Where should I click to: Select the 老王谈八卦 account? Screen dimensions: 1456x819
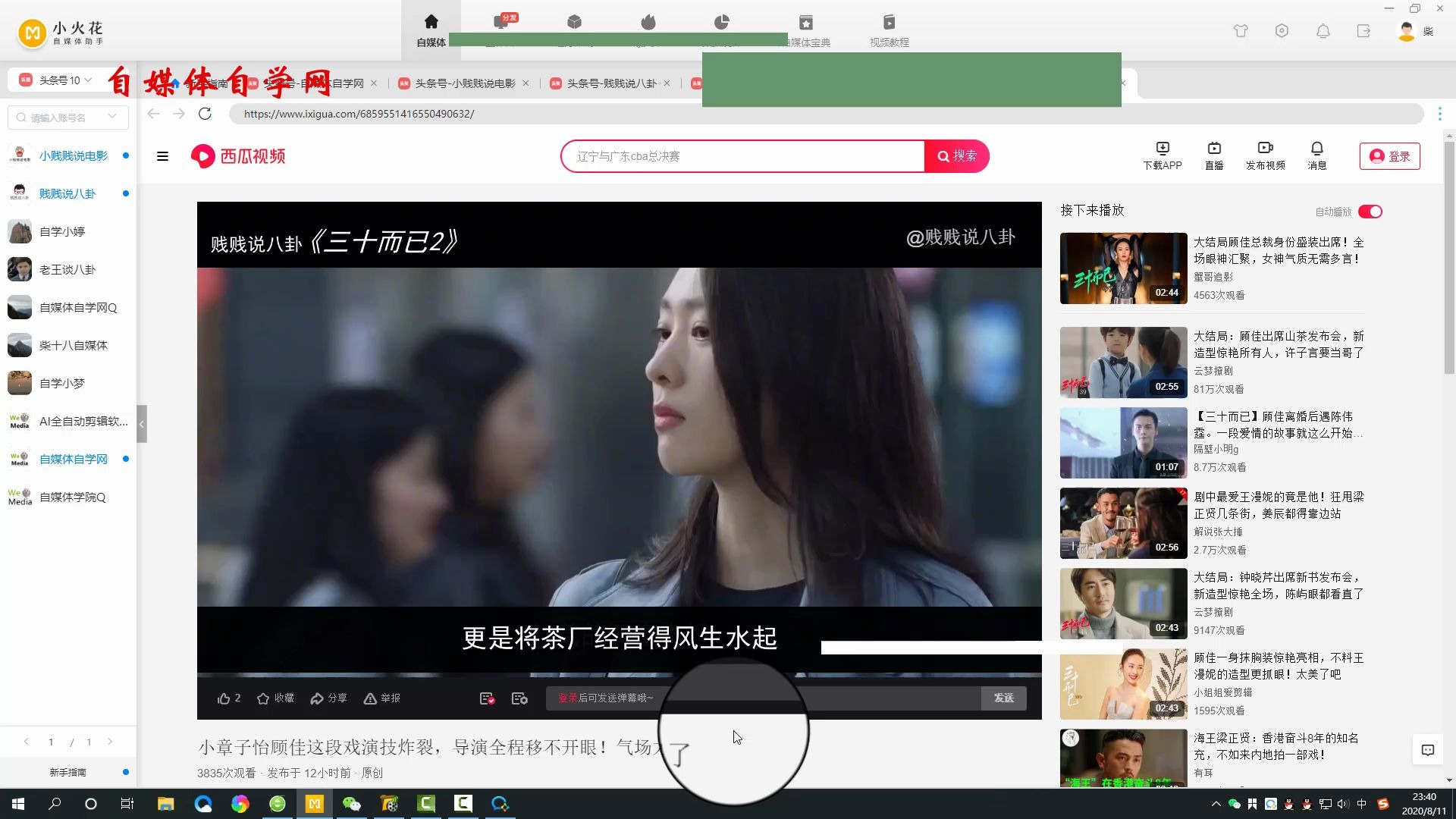point(68,269)
